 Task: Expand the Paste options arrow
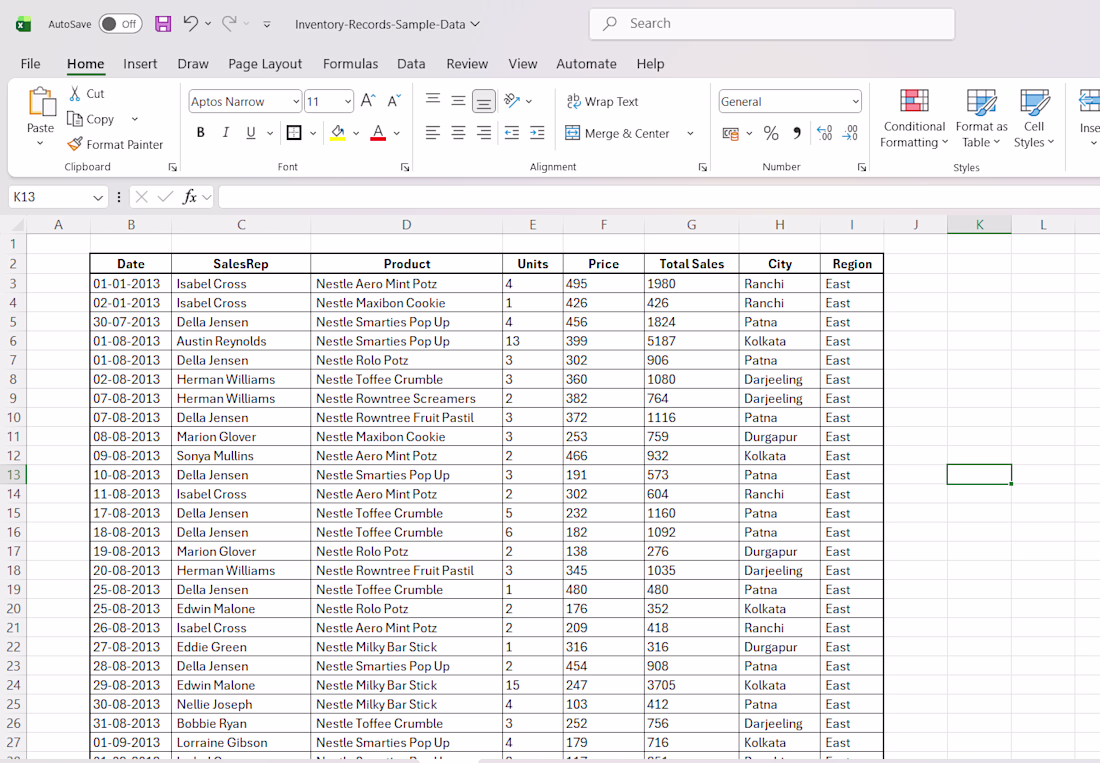[40, 144]
